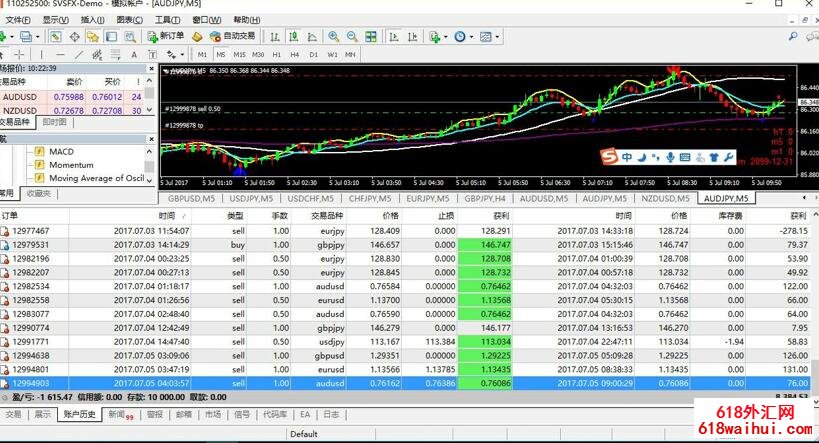Open the Navigator star-folder icon
The width and height of the screenshot is (819, 443).
point(92,37)
